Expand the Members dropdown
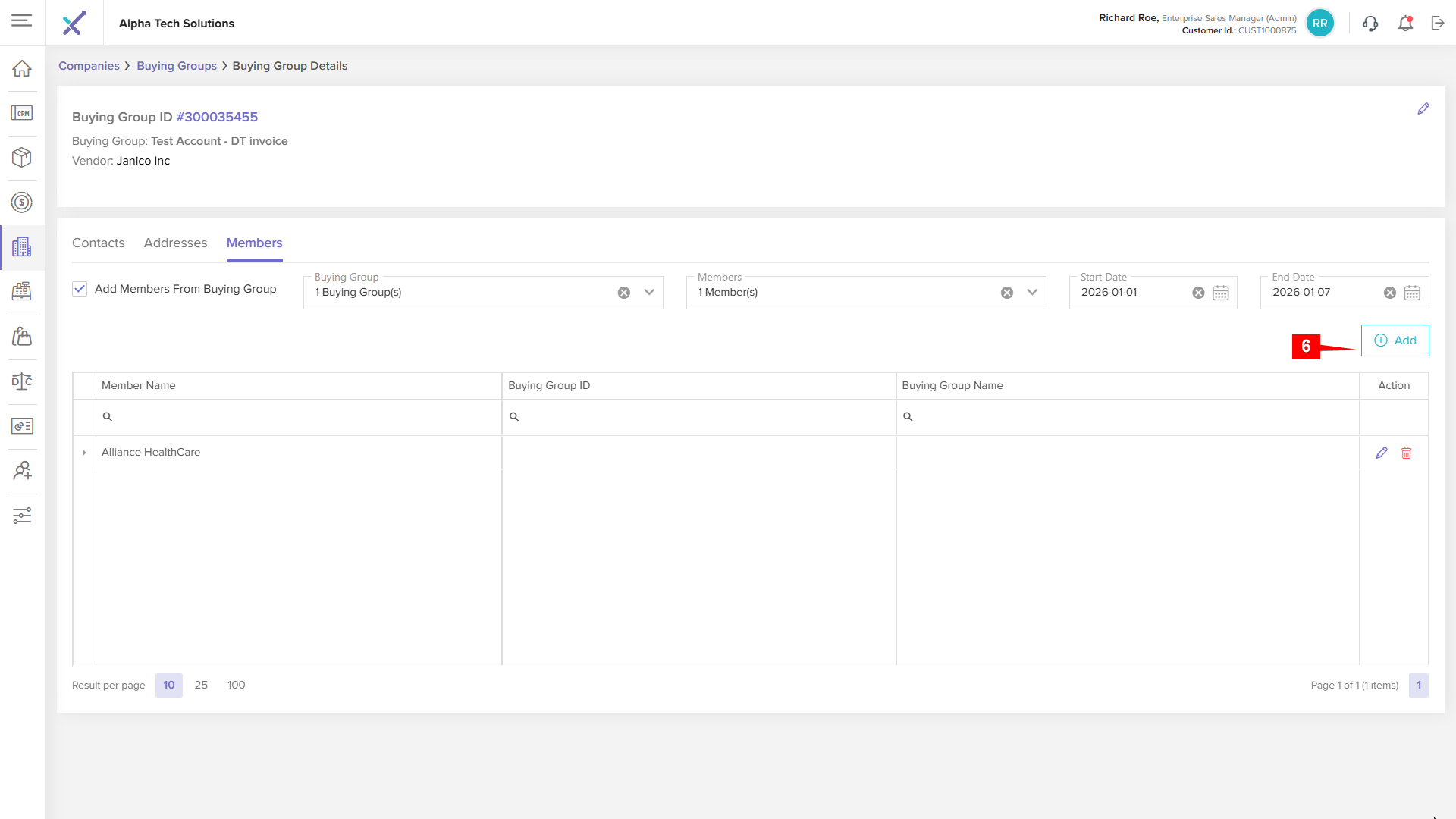Screen dimensions: 1456x819 pos(1031,293)
